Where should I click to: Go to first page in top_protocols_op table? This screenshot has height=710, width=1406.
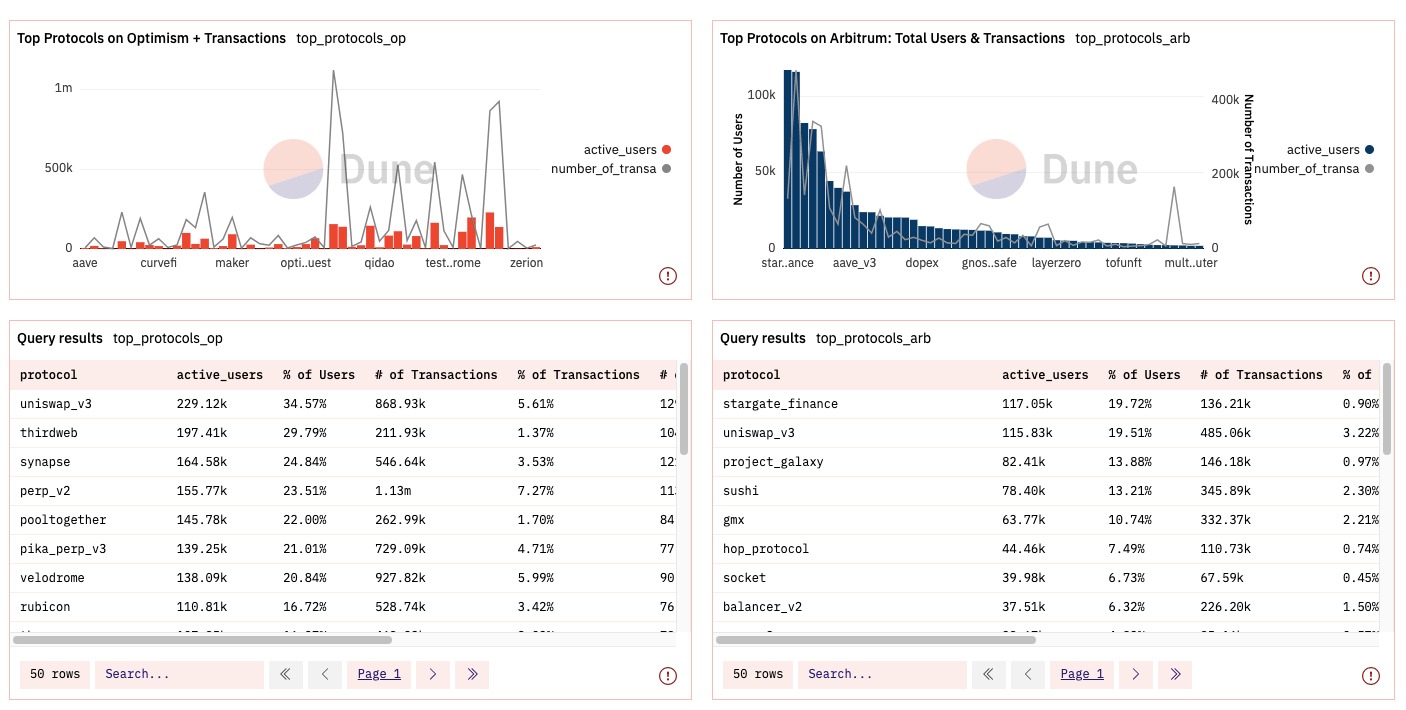point(286,674)
